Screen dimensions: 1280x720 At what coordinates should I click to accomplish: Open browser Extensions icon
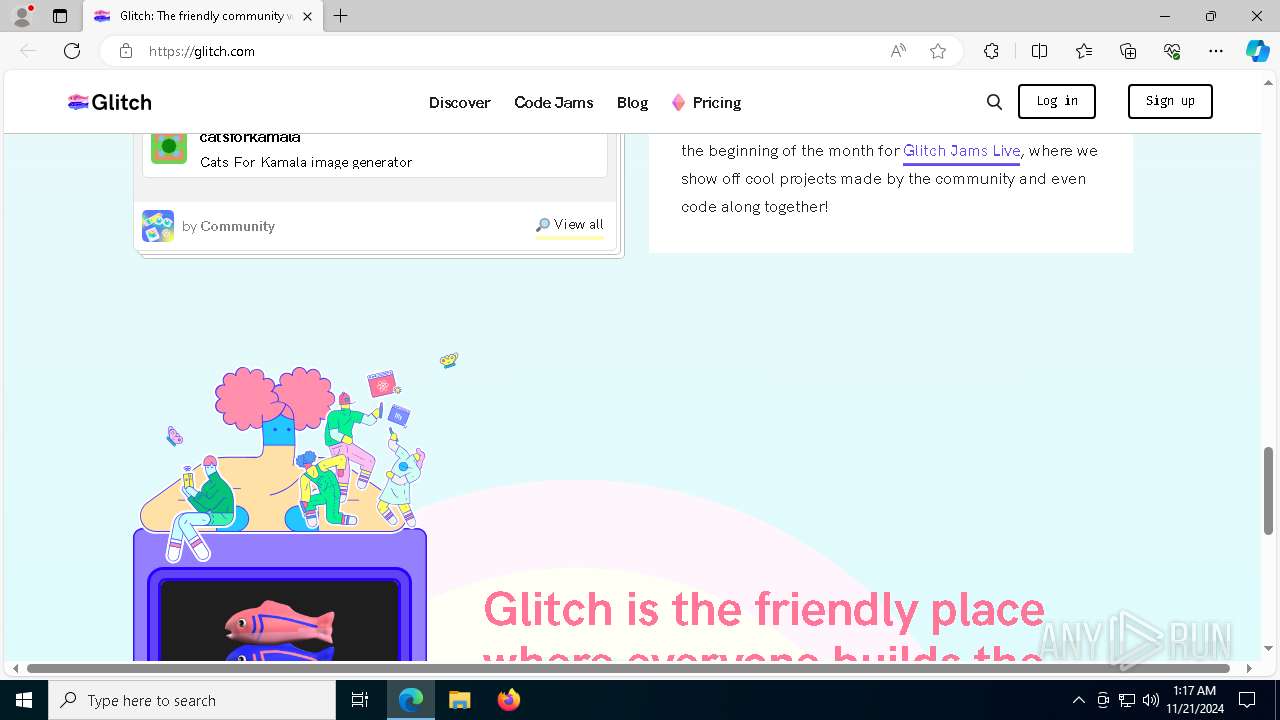pyautogui.click(x=991, y=51)
